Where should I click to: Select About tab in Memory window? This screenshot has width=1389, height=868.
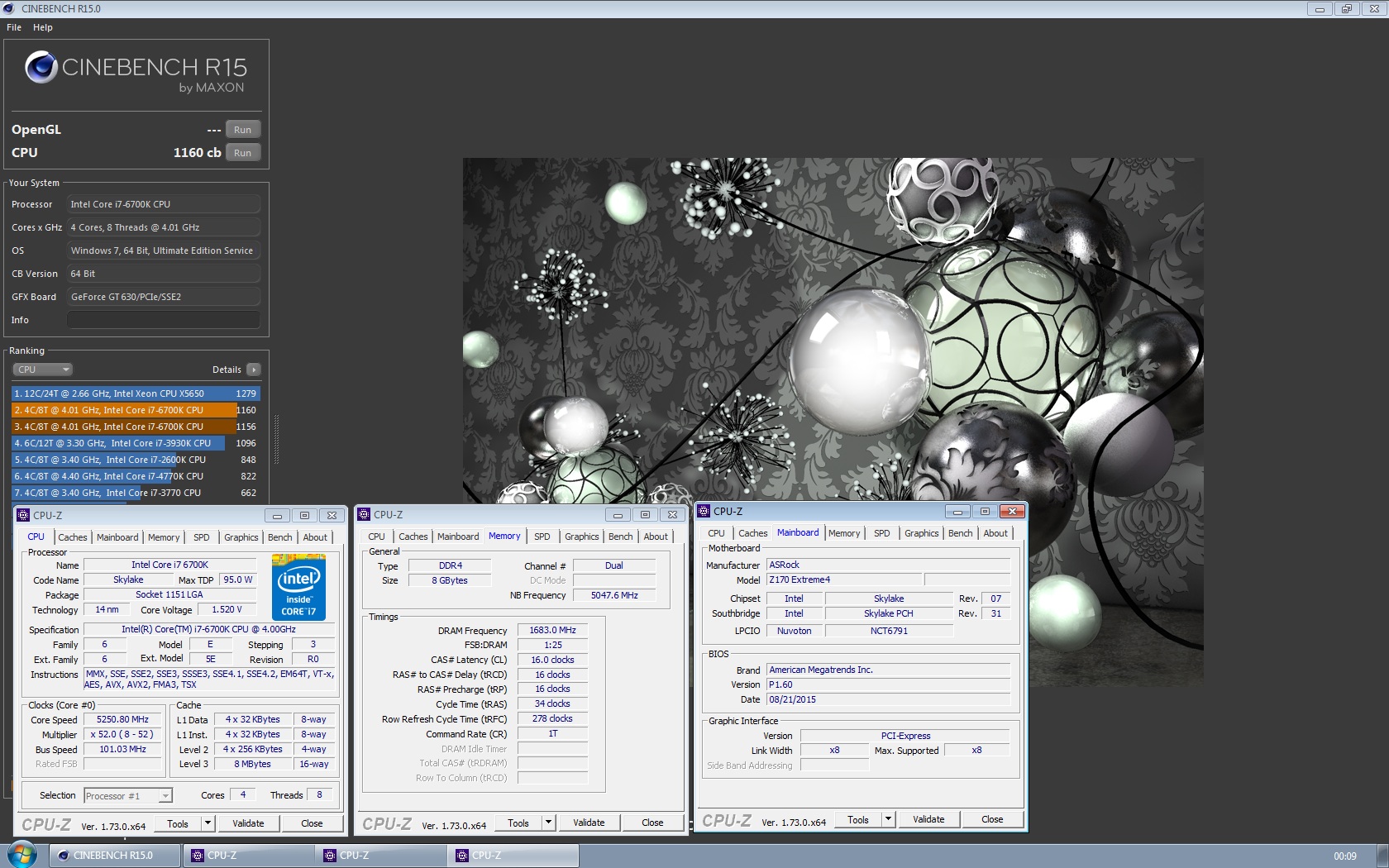(656, 537)
